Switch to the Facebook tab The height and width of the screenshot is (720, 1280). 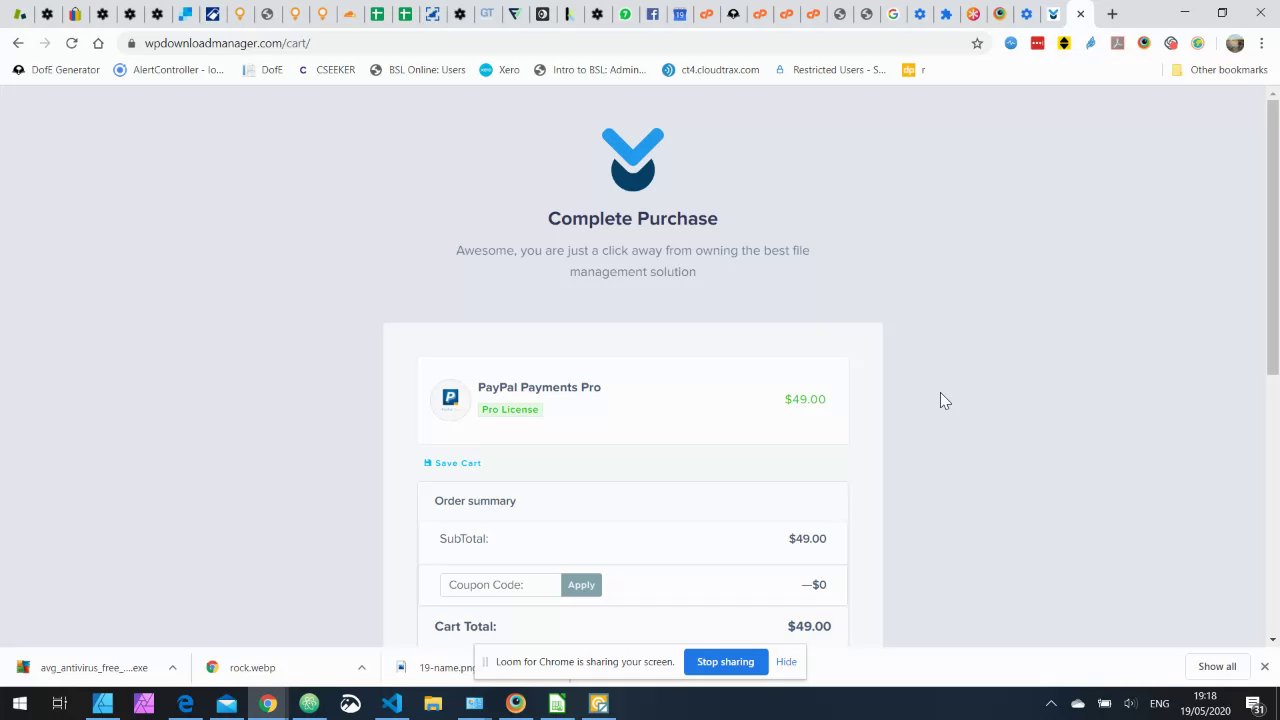coord(652,14)
